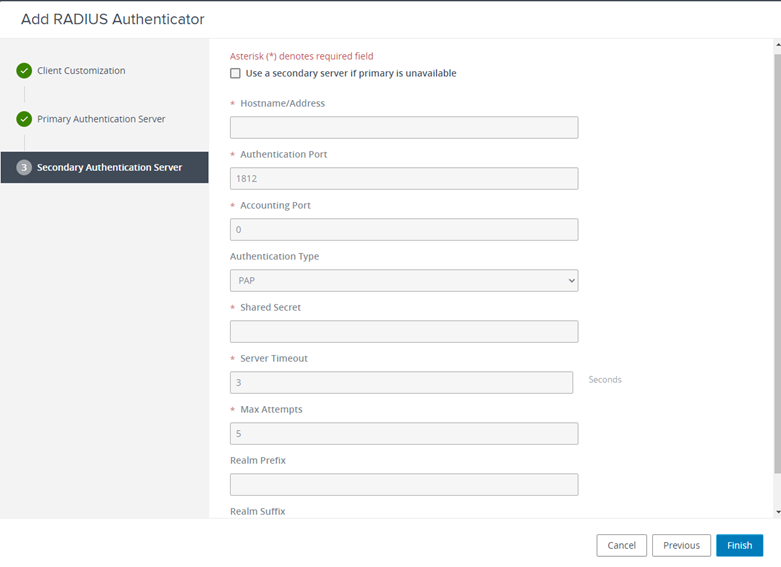
Task: Select Secondary Authentication Server step
Action: [109, 167]
